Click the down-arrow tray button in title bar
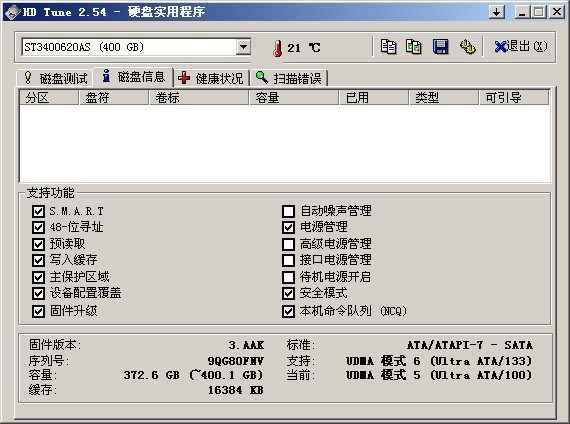This screenshot has width=570, height=424. (x=497, y=12)
